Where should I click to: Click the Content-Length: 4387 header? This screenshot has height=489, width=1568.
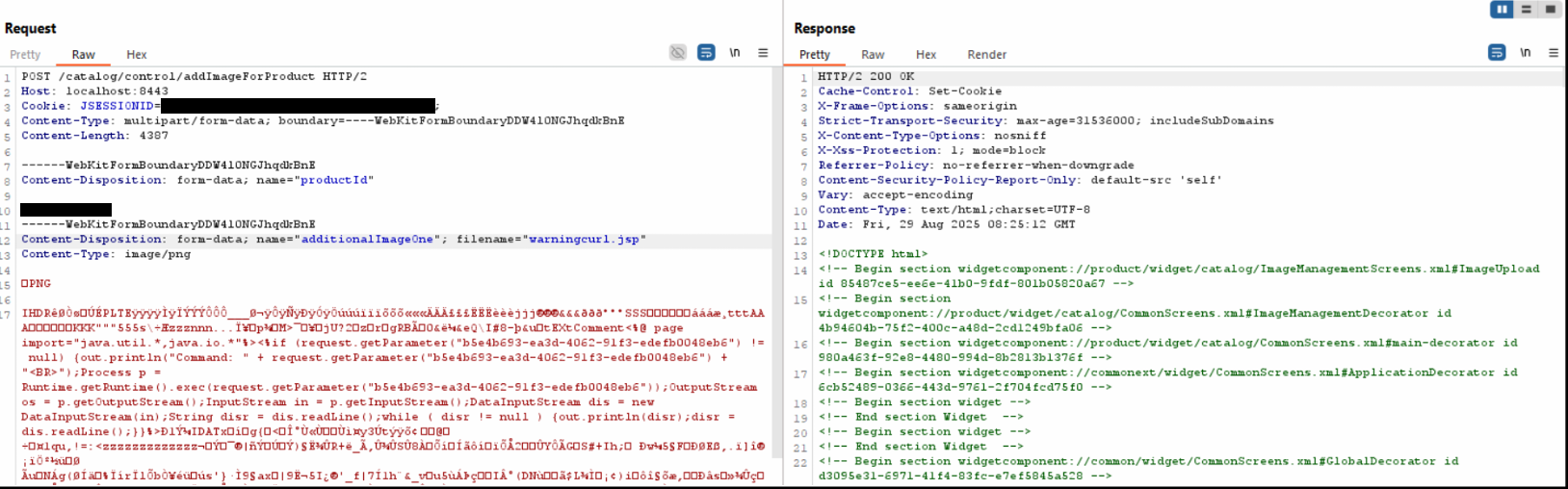tap(94, 136)
